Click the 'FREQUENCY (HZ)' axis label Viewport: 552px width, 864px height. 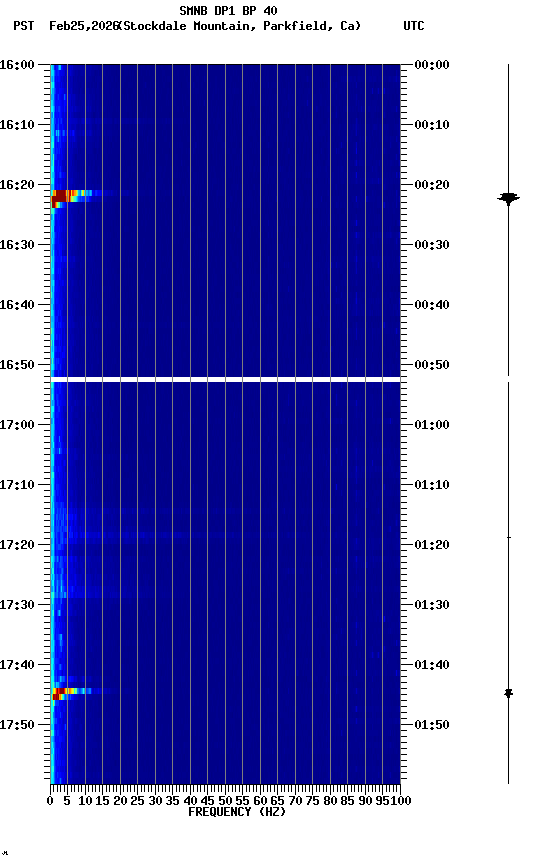click(237, 812)
